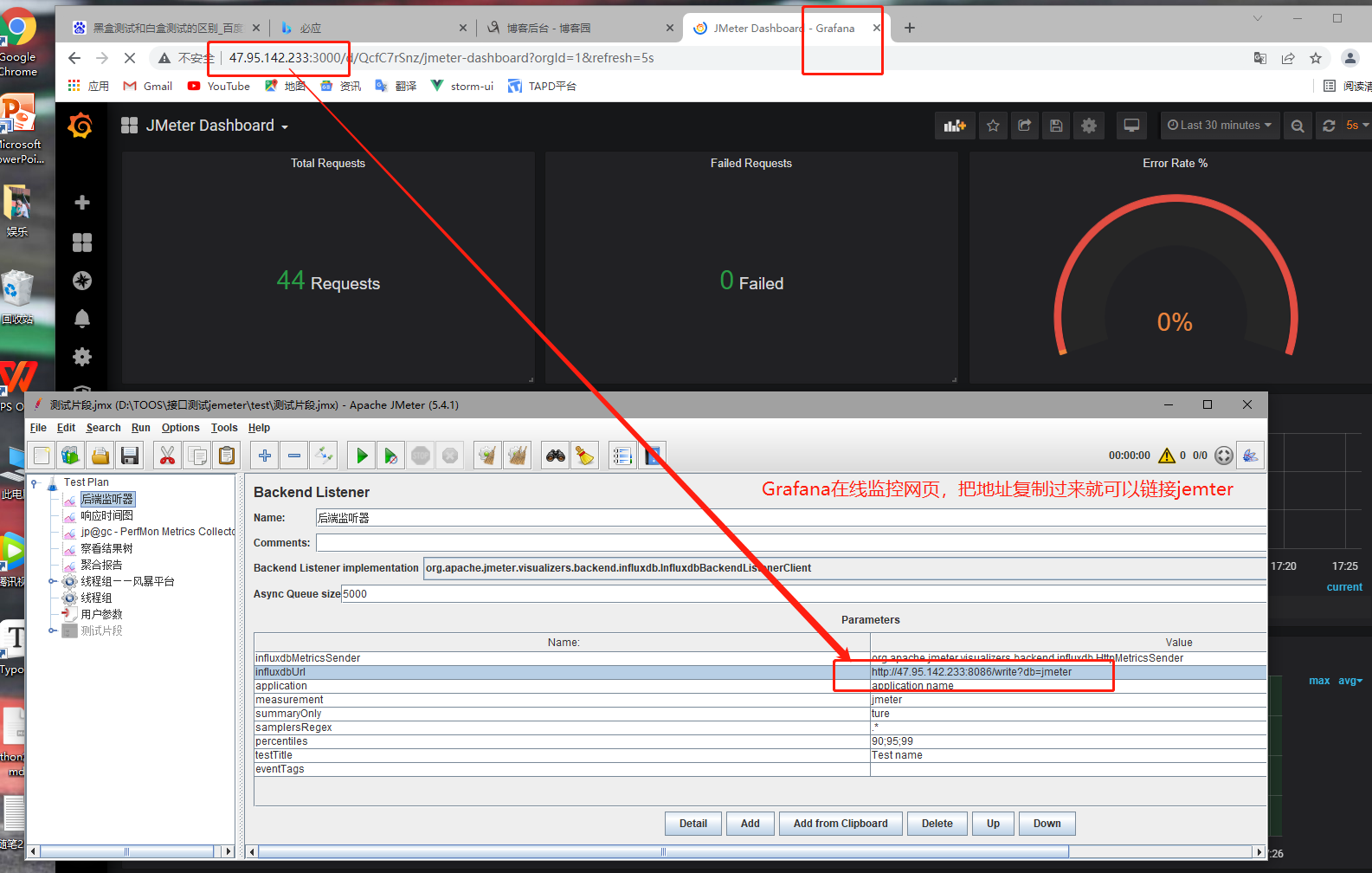The image size is (1372, 873).
Task: Open the Options menu in JMeter
Action: click(x=180, y=428)
